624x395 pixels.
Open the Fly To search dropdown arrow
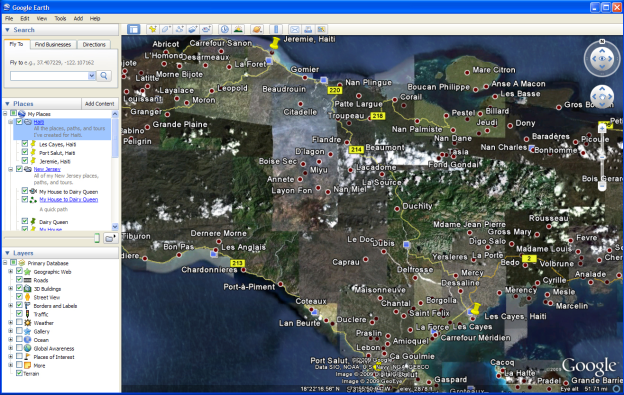point(92,76)
